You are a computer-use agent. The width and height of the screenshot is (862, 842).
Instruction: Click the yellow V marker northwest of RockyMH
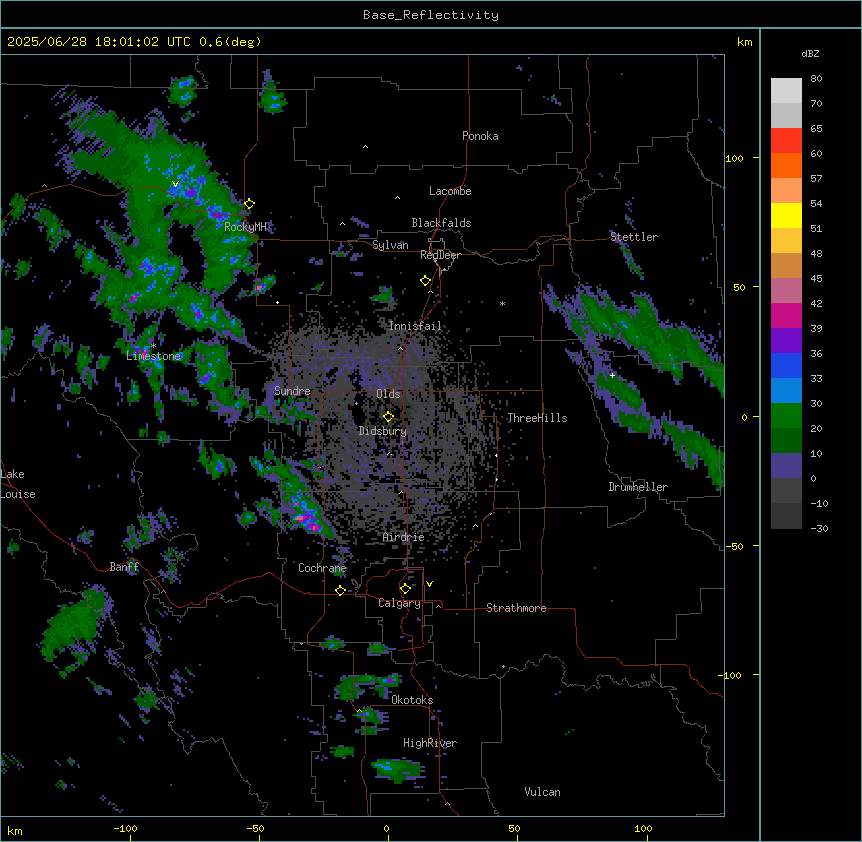[175, 184]
